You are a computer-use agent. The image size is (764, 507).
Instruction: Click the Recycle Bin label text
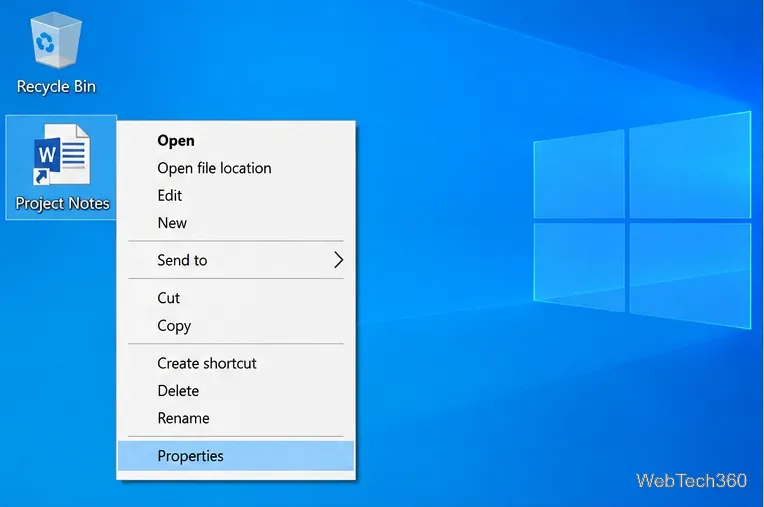pyautogui.click(x=56, y=87)
